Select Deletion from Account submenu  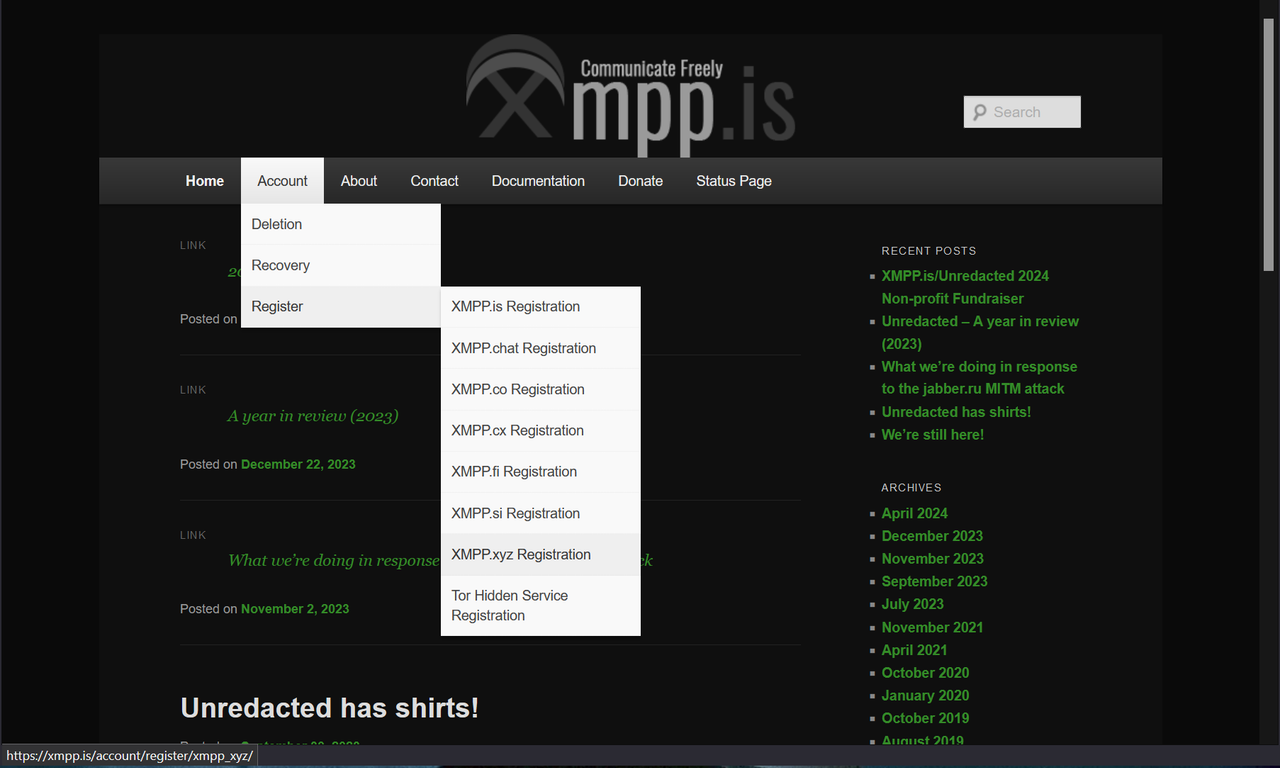tap(341, 224)
